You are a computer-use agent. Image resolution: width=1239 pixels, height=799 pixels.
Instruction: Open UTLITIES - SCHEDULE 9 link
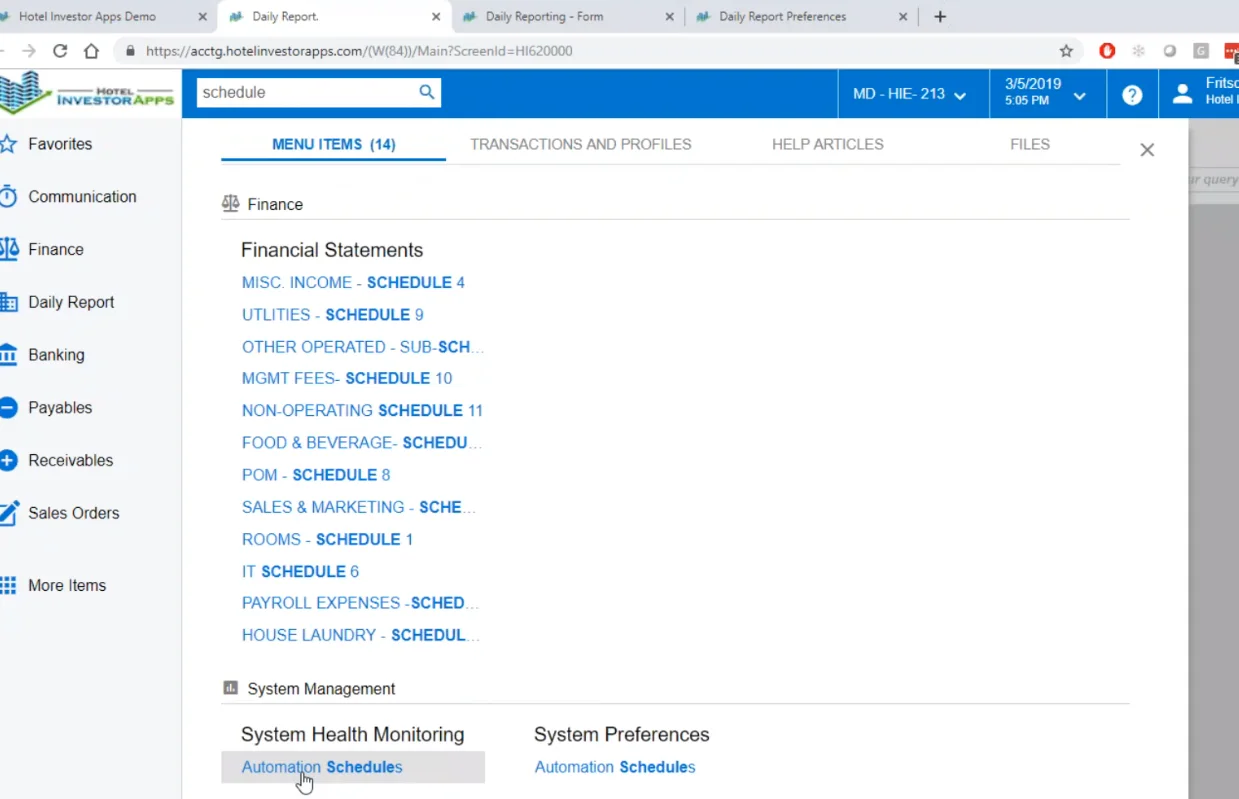333,315
